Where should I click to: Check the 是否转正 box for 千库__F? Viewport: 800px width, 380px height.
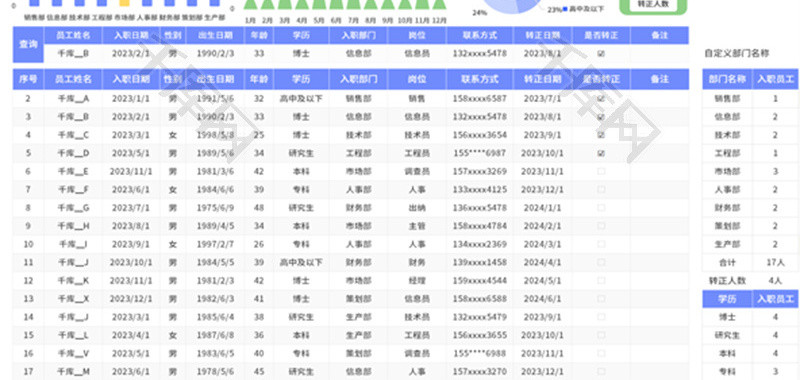pos(601,190)
